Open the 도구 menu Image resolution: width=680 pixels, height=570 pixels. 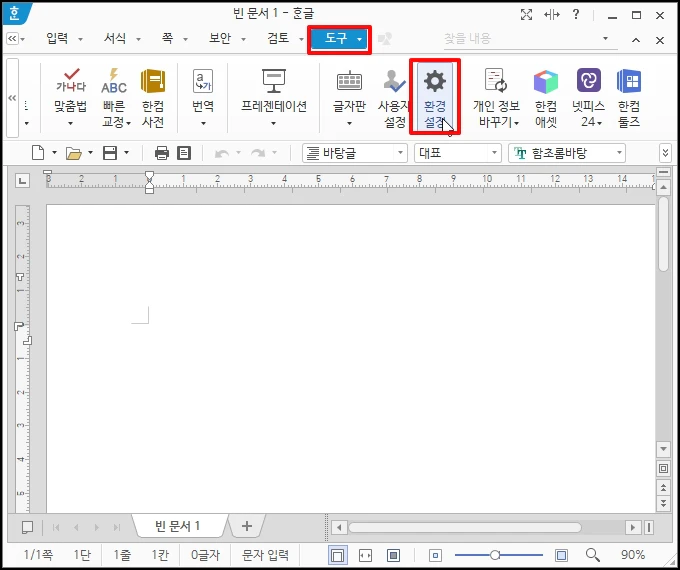click(339, 39)
